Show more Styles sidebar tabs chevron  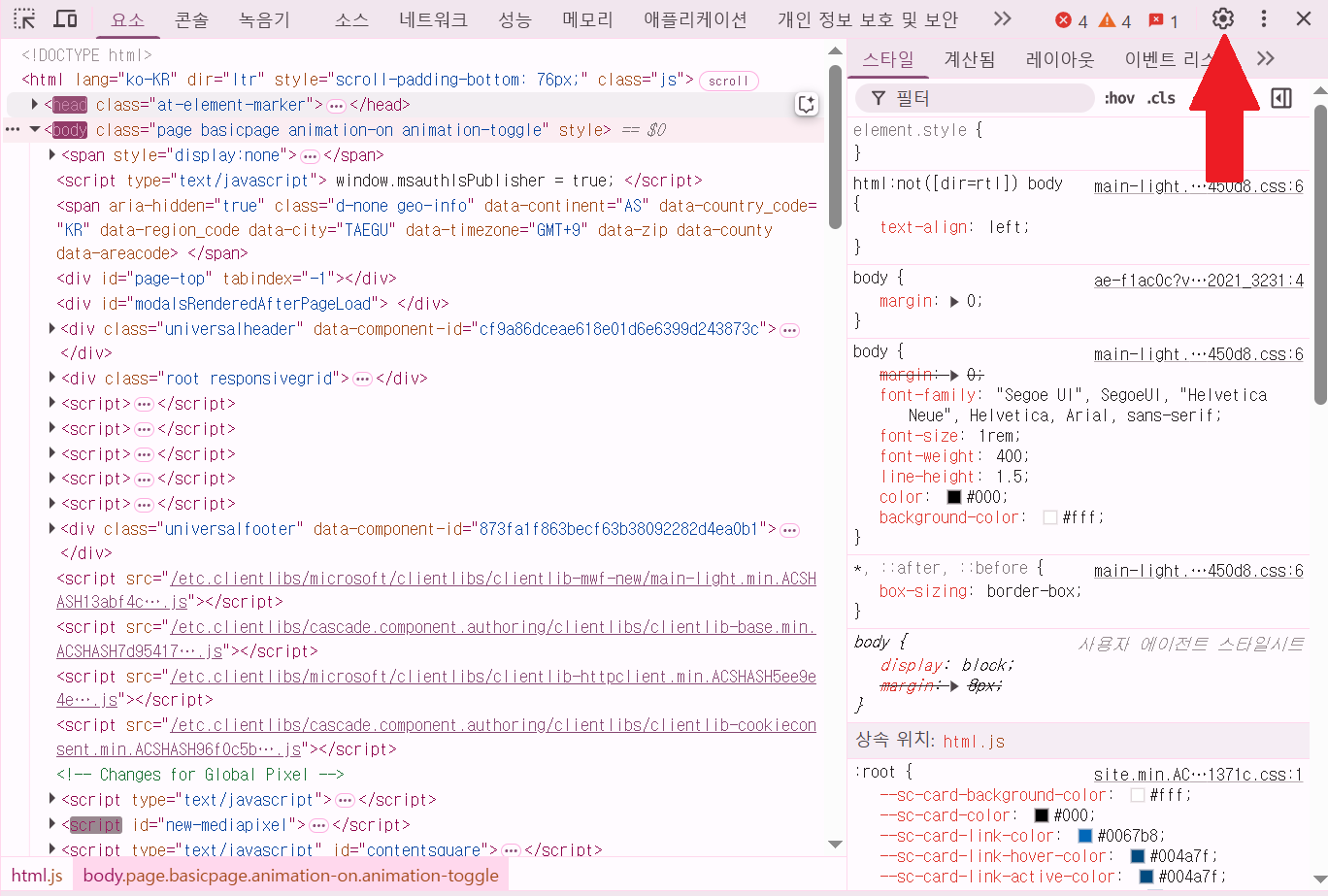[1265, 59]
